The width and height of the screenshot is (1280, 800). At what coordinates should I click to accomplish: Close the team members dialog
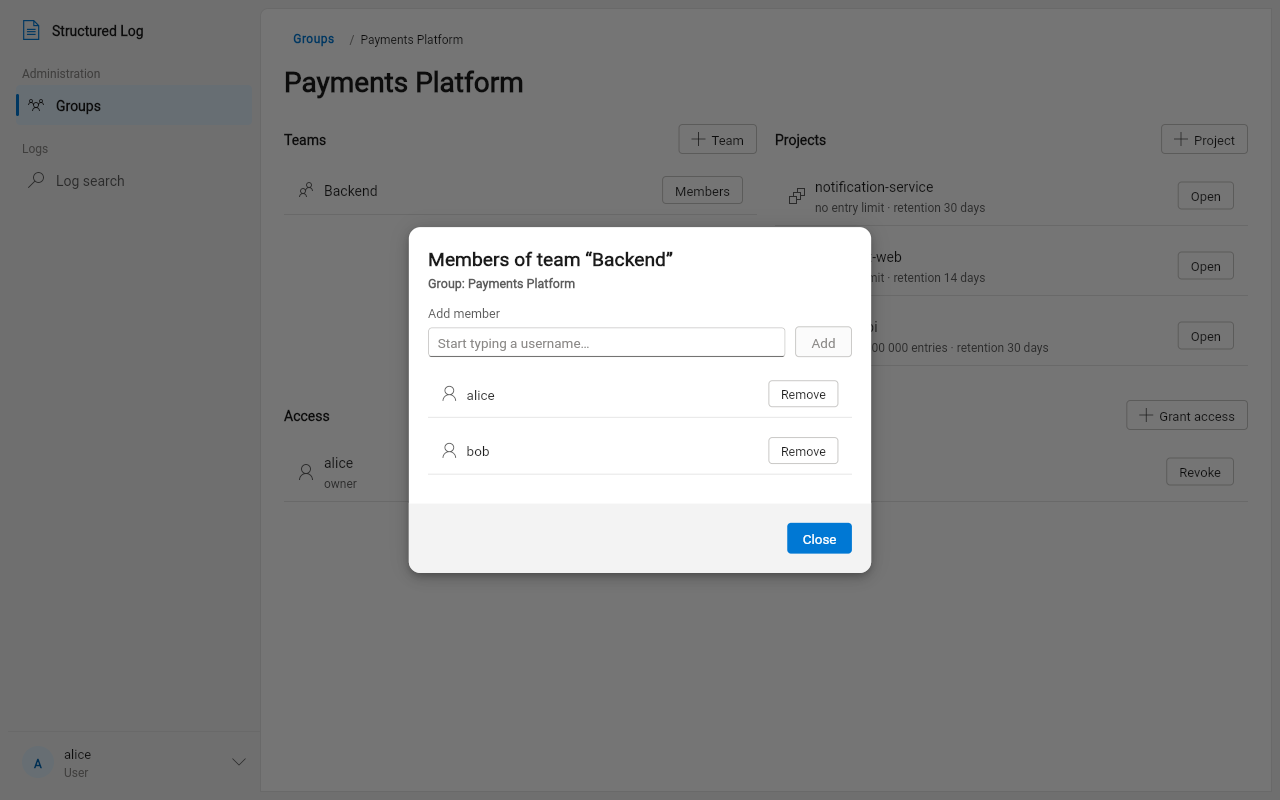[819, 538]
